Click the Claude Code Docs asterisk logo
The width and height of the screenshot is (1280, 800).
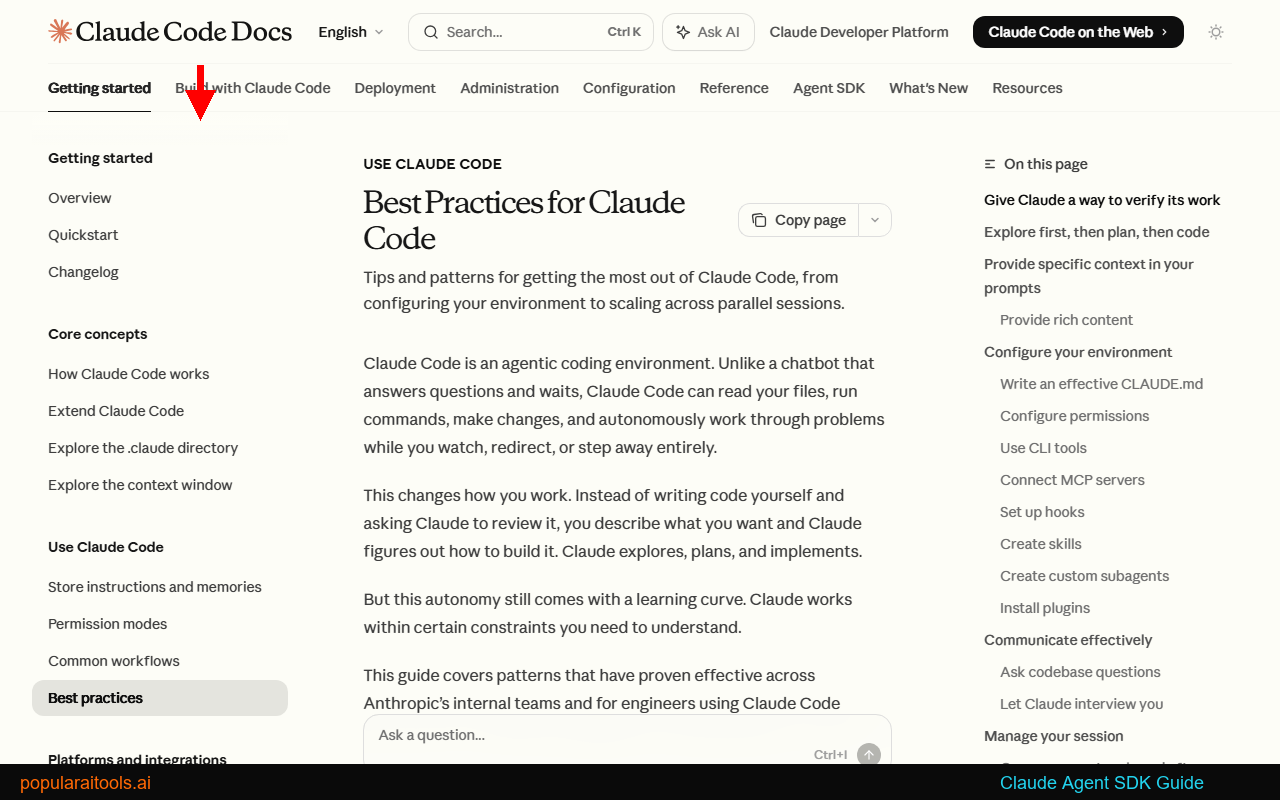[x=59, y=31]
